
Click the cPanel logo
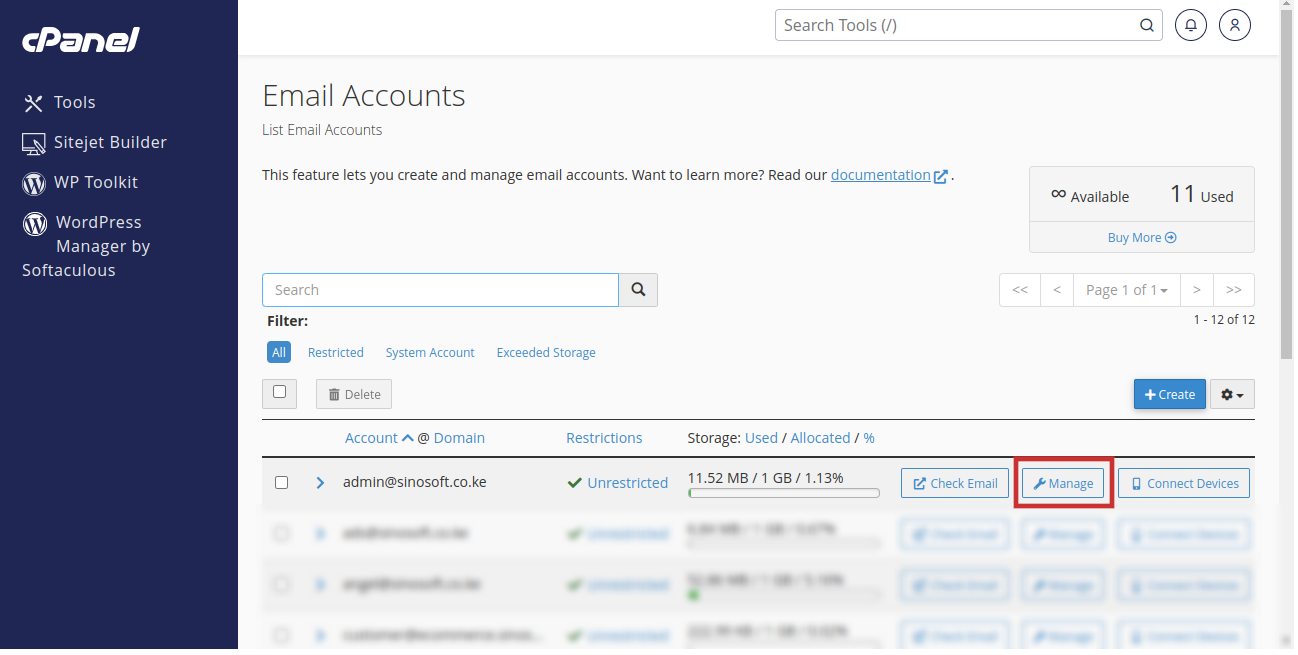[80, 40]
